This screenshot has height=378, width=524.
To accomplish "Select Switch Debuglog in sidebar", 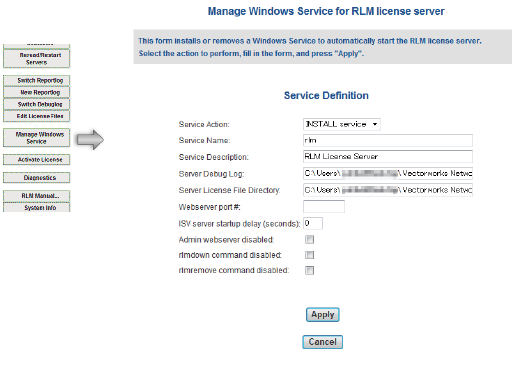I will (x=36, y=104).
